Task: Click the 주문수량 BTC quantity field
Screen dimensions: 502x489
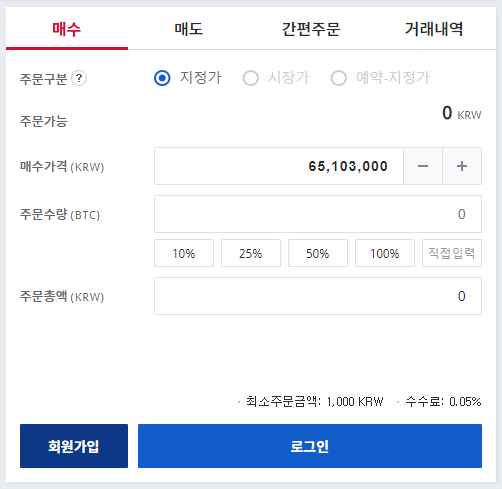Action: click(x=318, y=214)
